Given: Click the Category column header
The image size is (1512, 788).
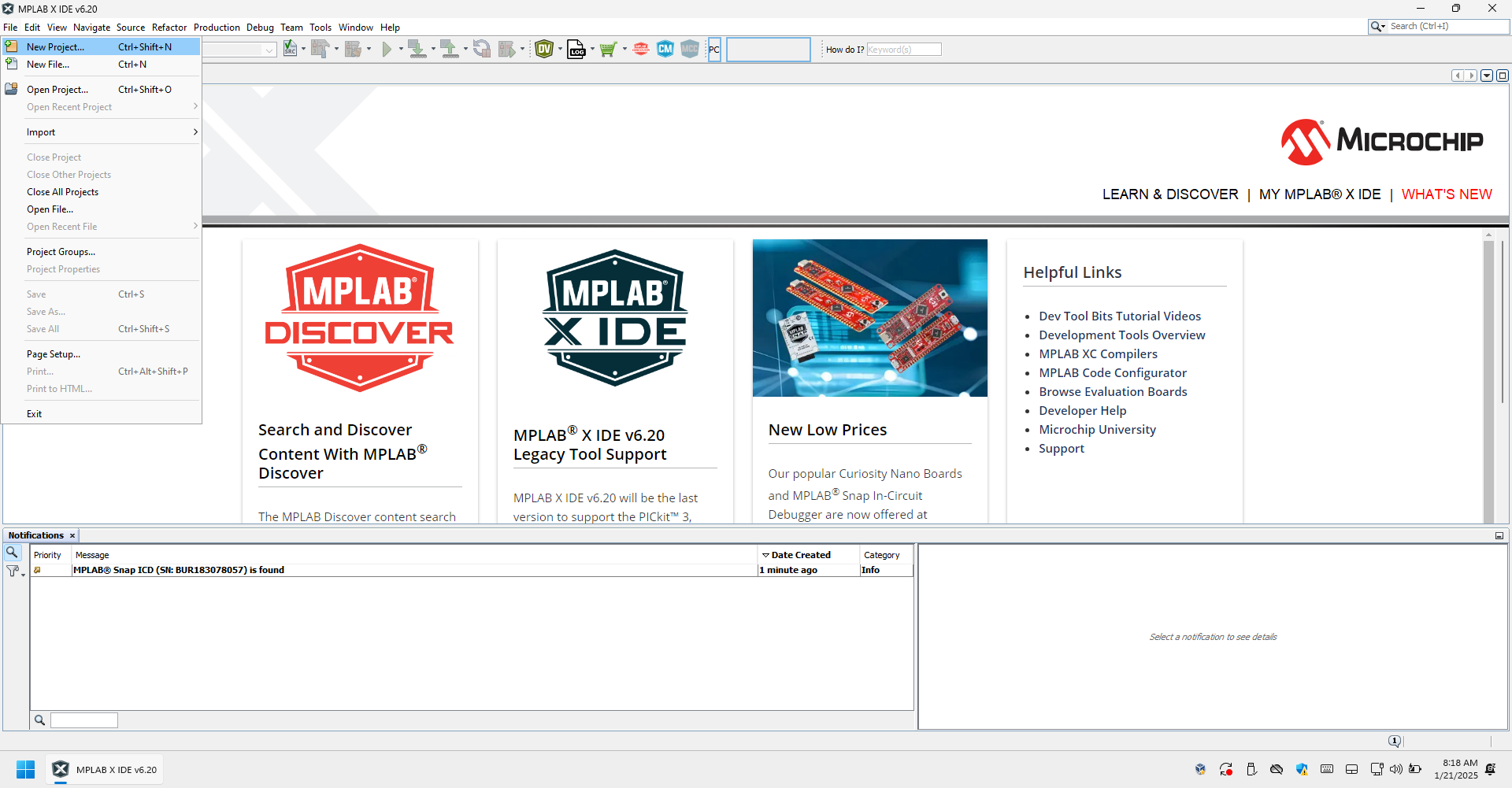Looking at the screenshot, I should click(885, 555).
